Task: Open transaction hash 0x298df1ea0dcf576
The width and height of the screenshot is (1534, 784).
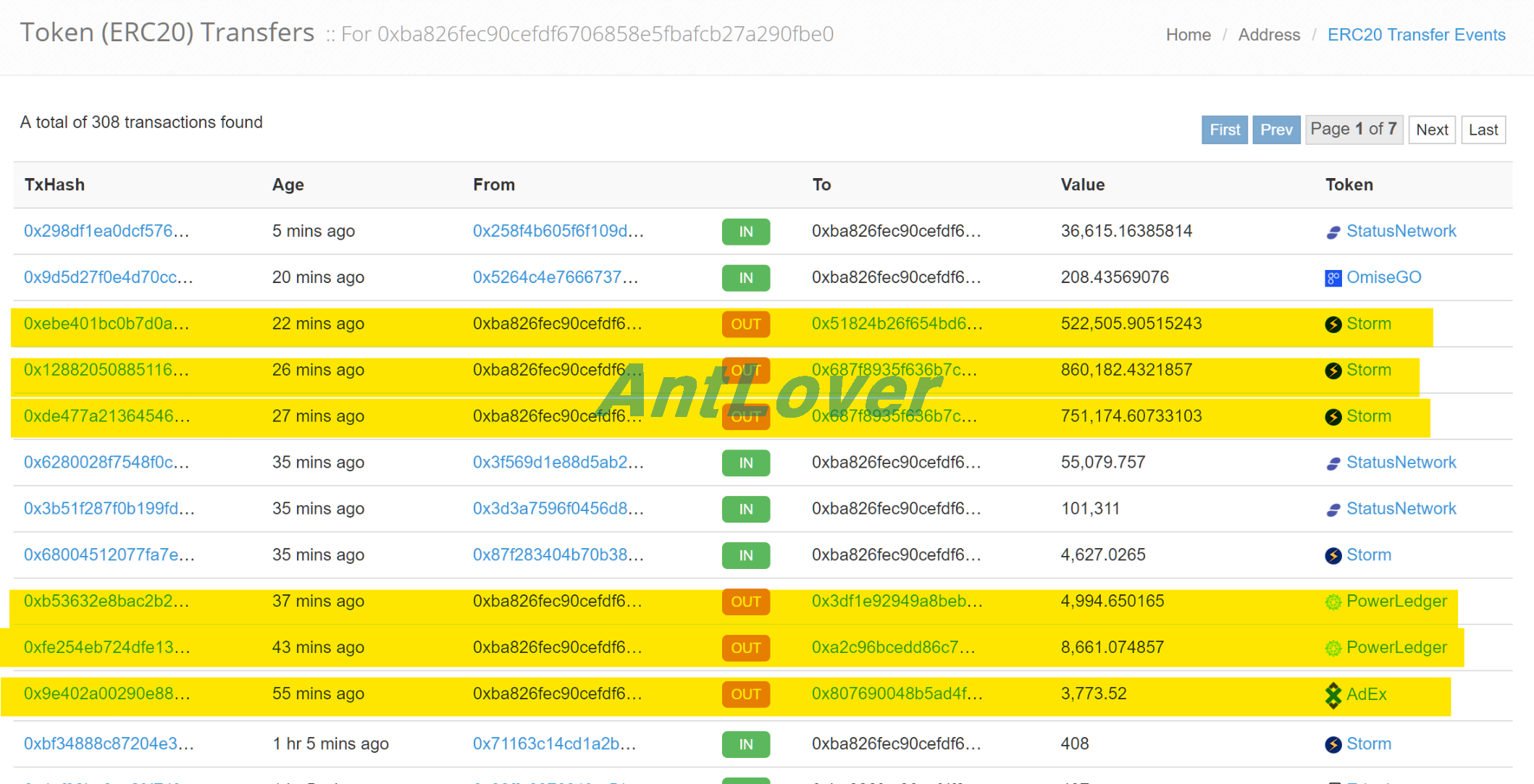Action: (106, 231)
